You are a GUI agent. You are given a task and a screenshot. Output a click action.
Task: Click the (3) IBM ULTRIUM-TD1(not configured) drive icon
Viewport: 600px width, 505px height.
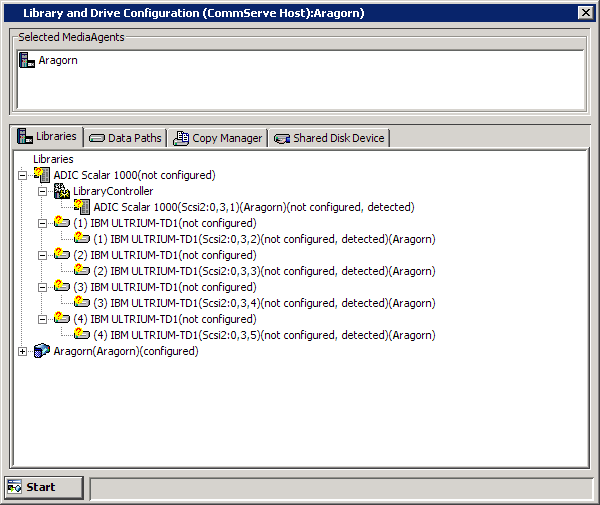[x=62, y=286]
